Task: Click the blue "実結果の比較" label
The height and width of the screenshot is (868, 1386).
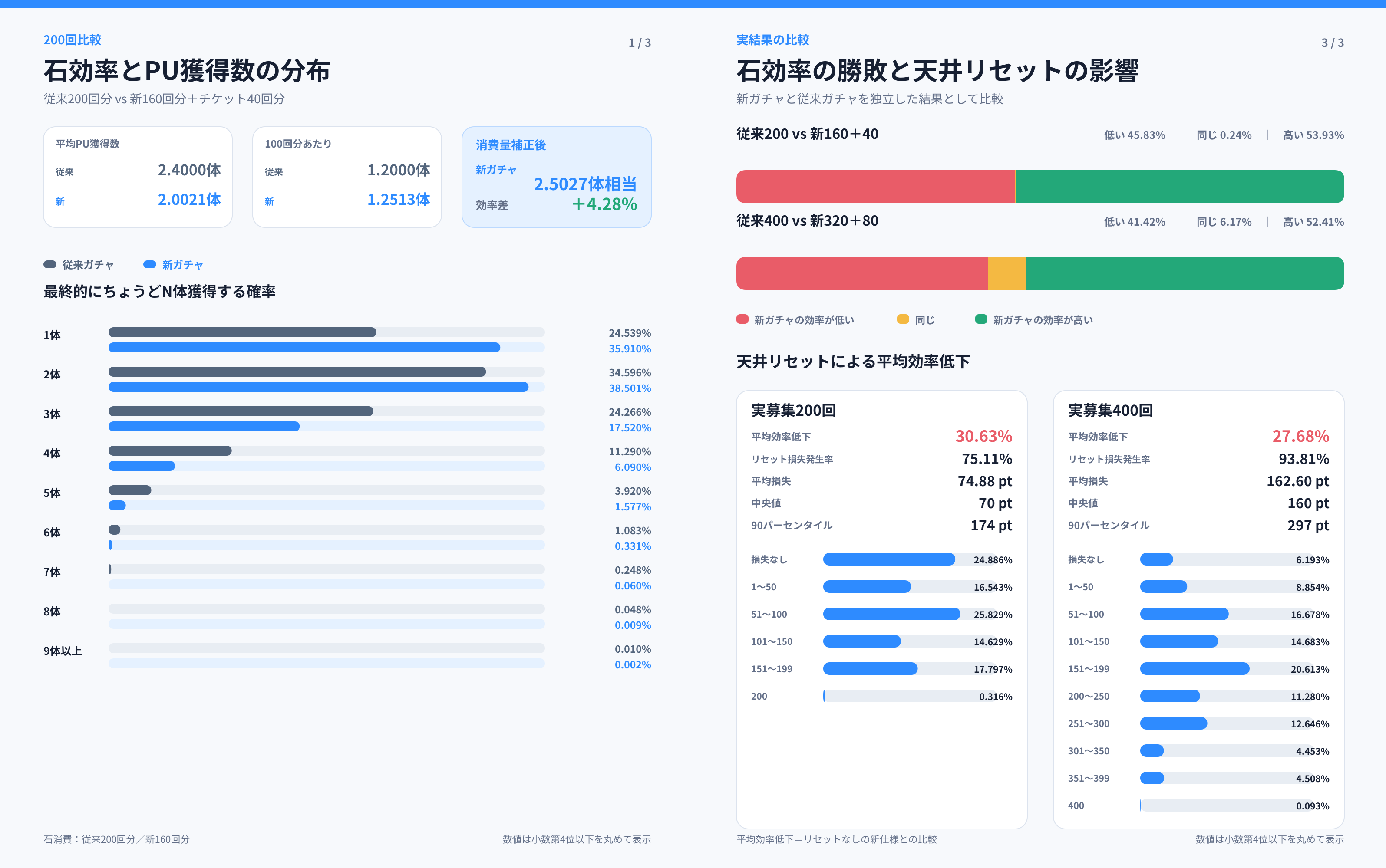Action: click(x=772, y=39)
